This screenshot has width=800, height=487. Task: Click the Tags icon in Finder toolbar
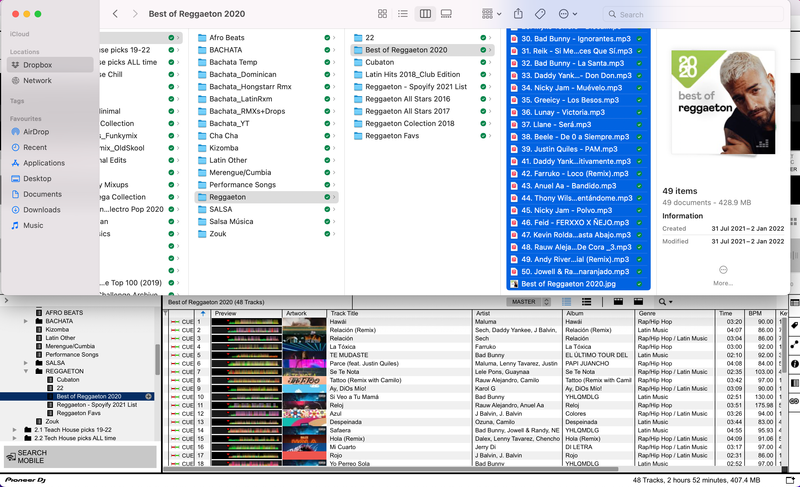(540, 14)
